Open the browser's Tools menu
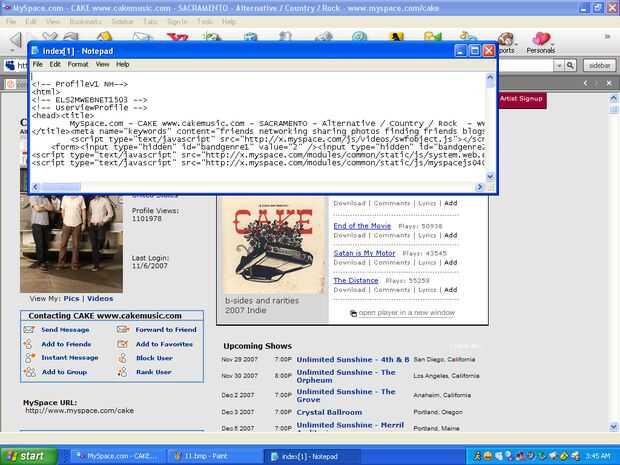Viewport: 620px width, 465px height. (205, 21)
